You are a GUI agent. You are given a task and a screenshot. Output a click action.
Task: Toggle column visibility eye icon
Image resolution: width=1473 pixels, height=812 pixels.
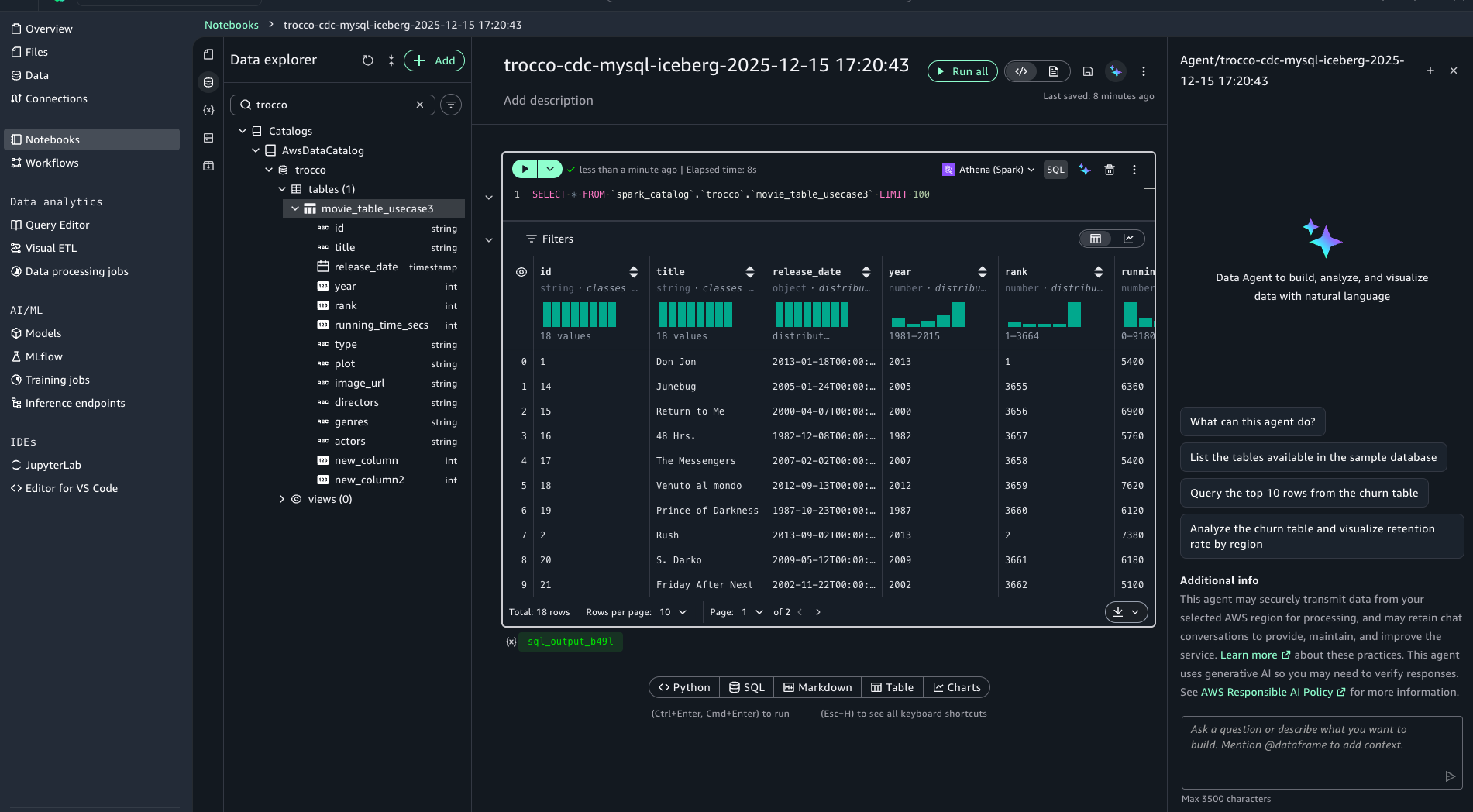521,272
